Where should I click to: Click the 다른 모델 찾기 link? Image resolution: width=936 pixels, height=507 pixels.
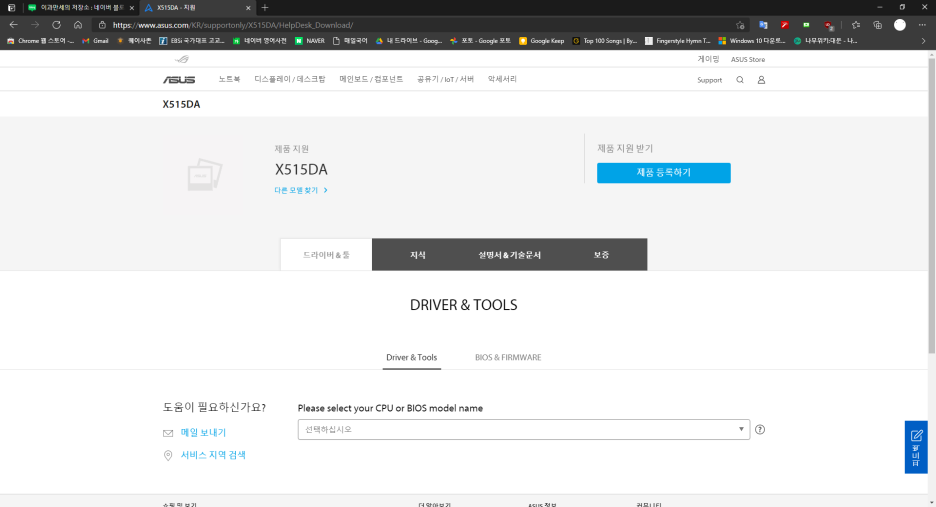pyautogui.click(x=301, y=190)
